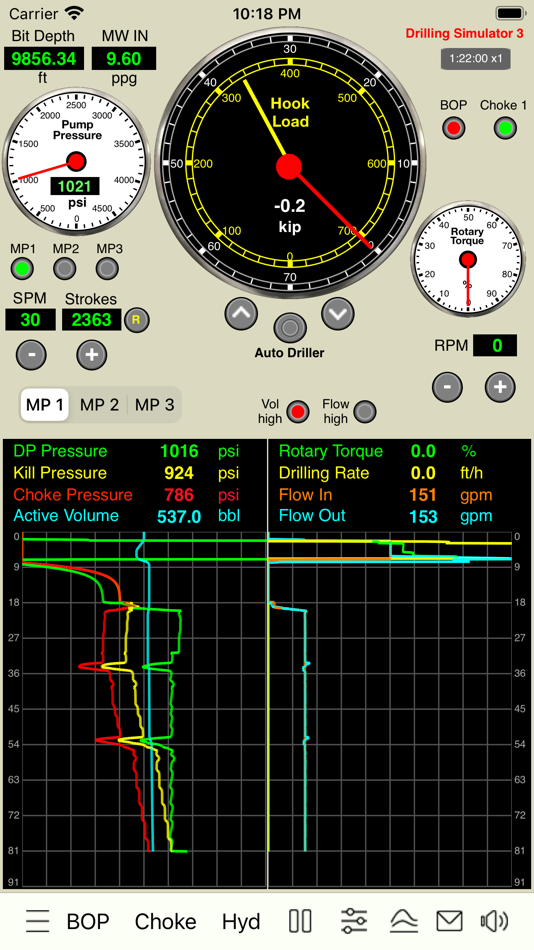This screenshot has height=950, width=534.
Task: Toggle the MP1 pump indicator
Action: 22,268
